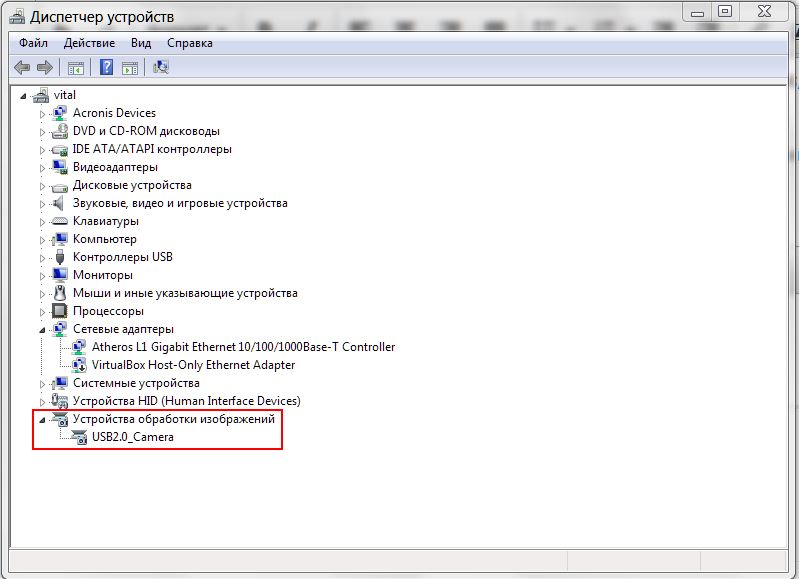Toggle the console tree pane toolbar icon
The image size is (799, 579).
[75, 67]
